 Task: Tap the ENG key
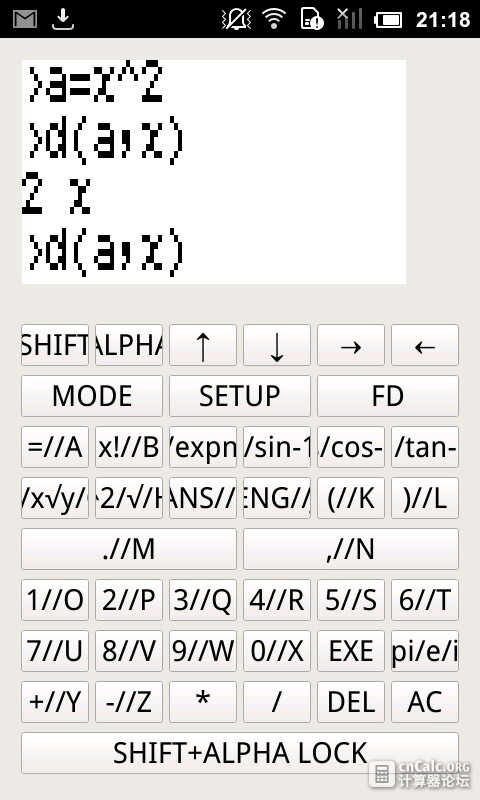(x=277, y=498)
